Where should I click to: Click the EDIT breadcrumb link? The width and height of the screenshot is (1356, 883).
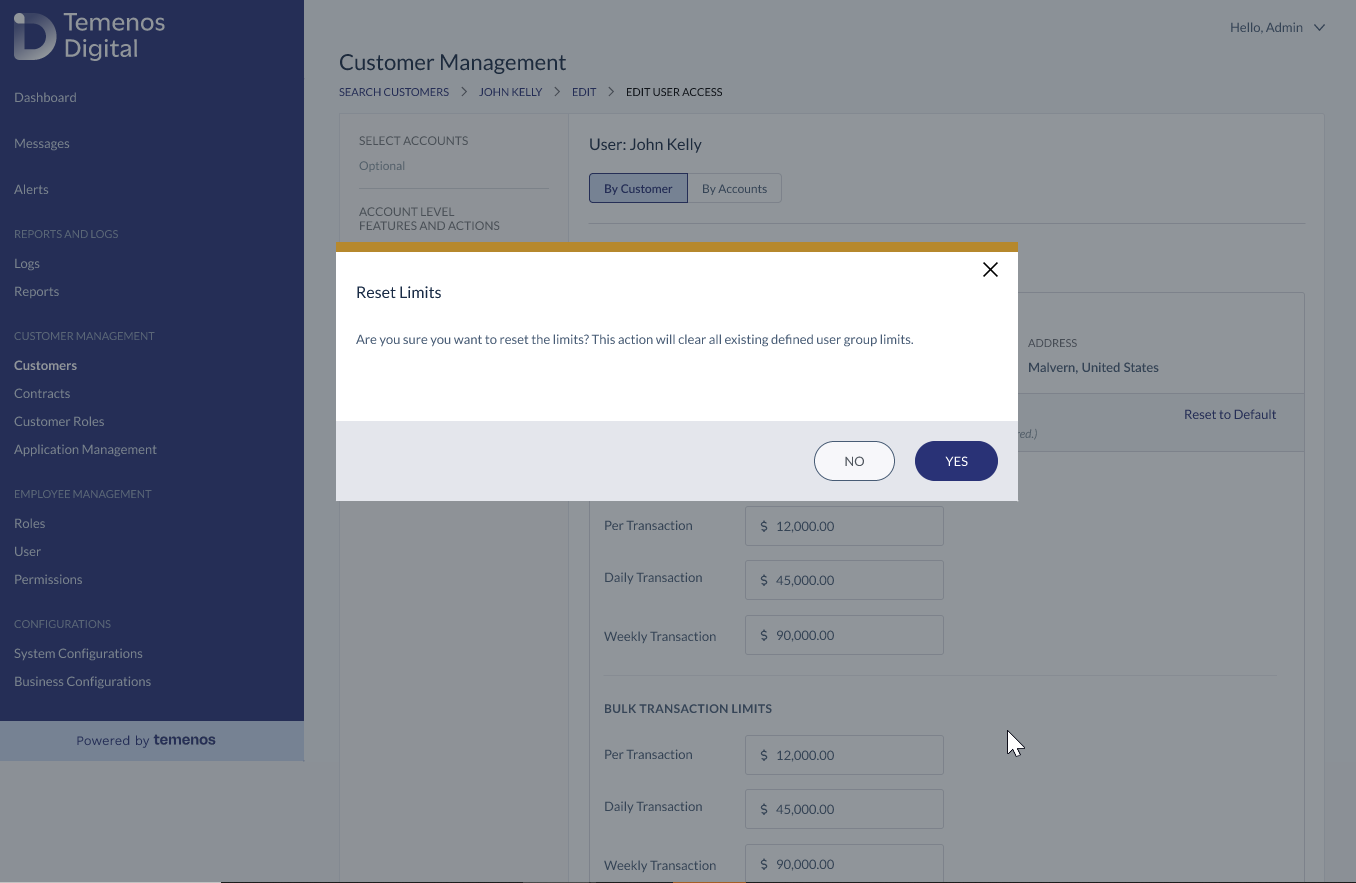[584, 92]
